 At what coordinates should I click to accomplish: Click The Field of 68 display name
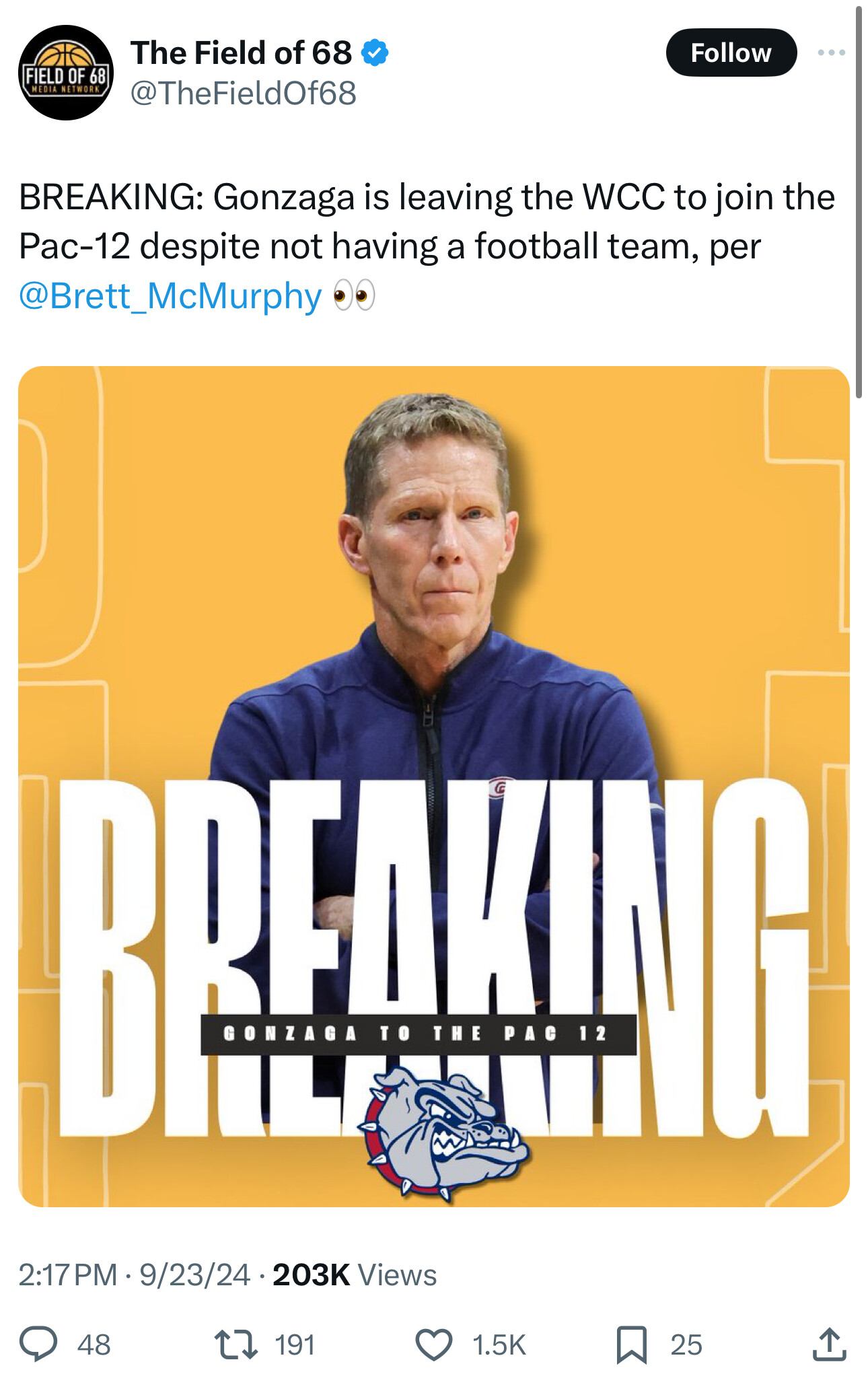click(241, 53)
